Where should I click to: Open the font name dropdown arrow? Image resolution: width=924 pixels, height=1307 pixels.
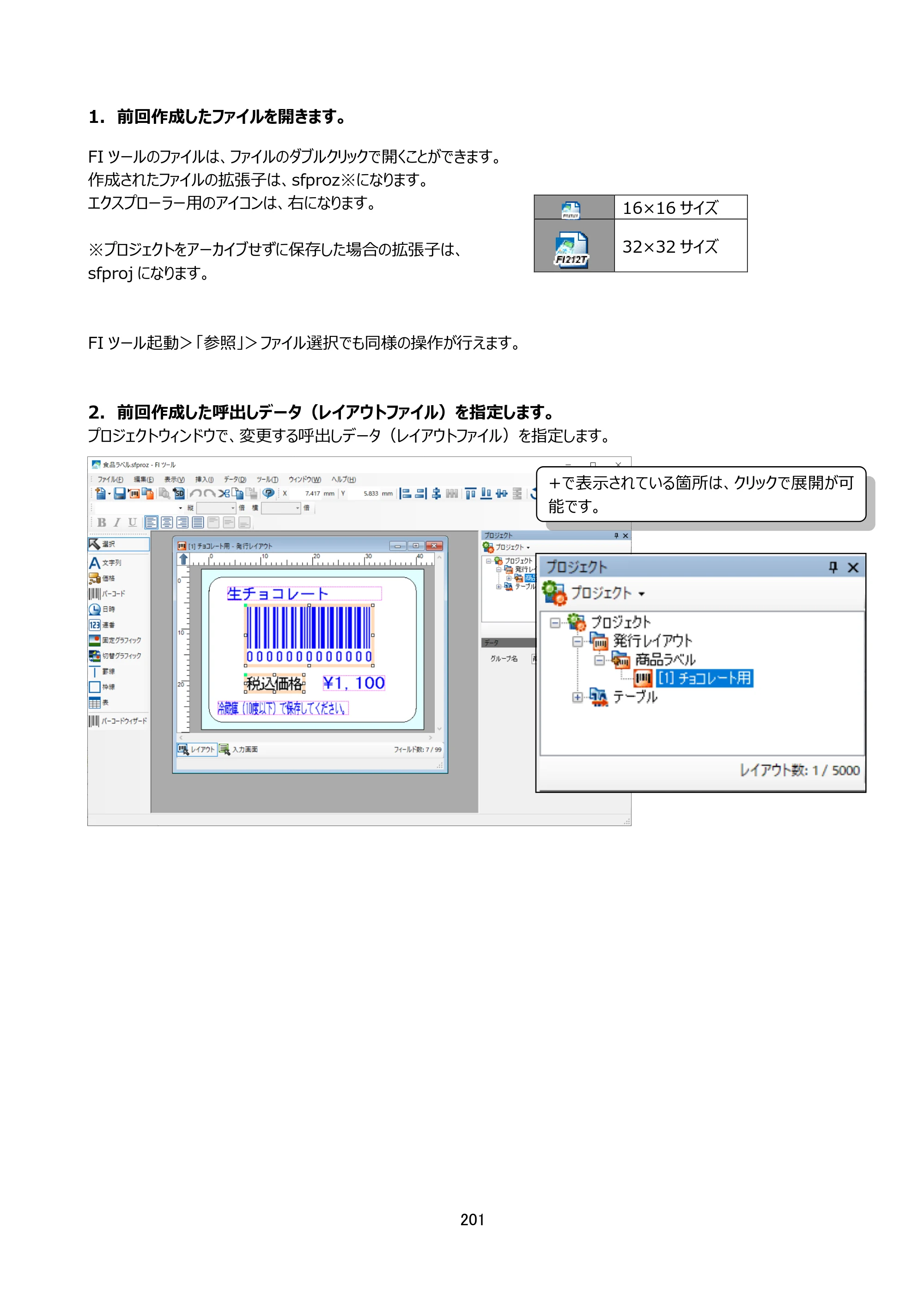[181, 508]
